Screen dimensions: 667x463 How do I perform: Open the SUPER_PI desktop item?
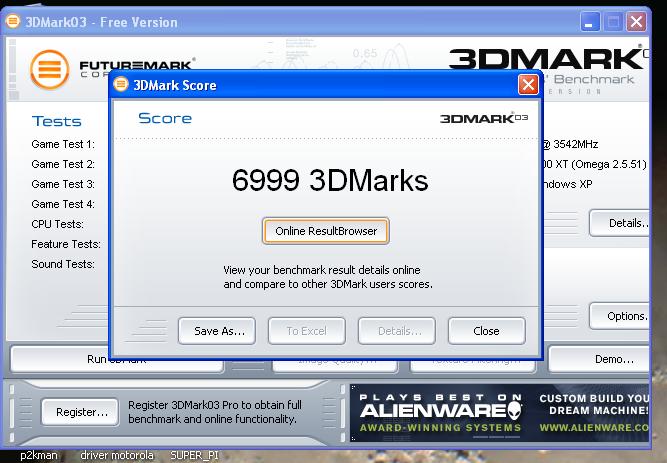(194, 455)
